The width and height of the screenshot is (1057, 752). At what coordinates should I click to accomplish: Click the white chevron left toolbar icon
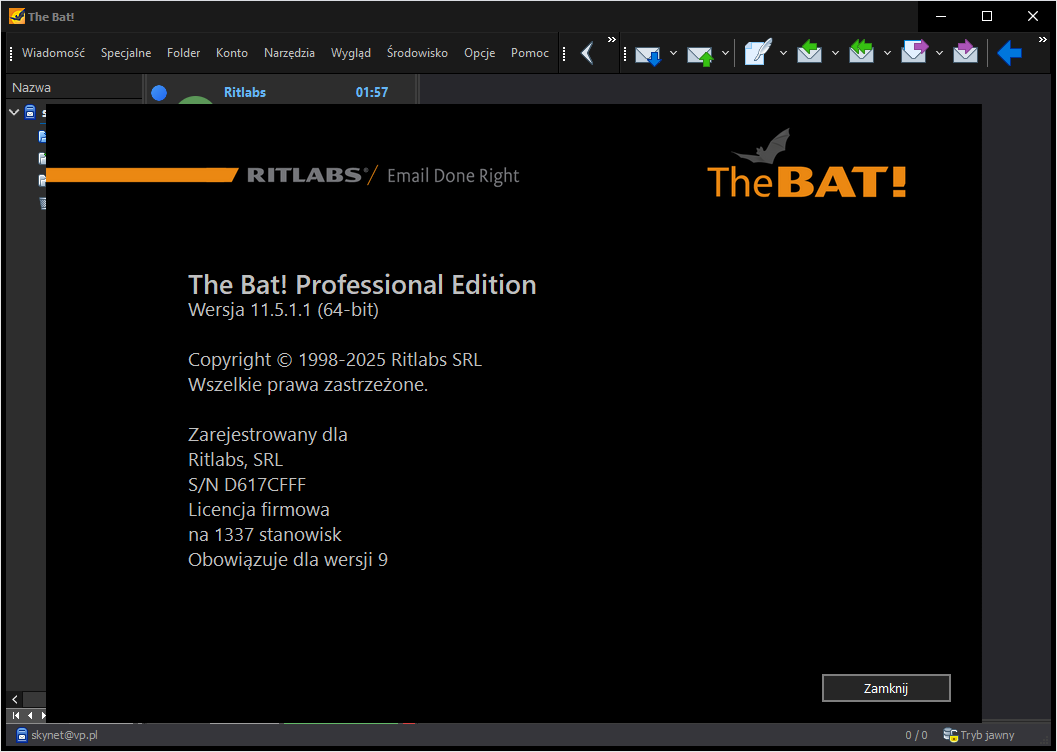[x=588, y=53]
